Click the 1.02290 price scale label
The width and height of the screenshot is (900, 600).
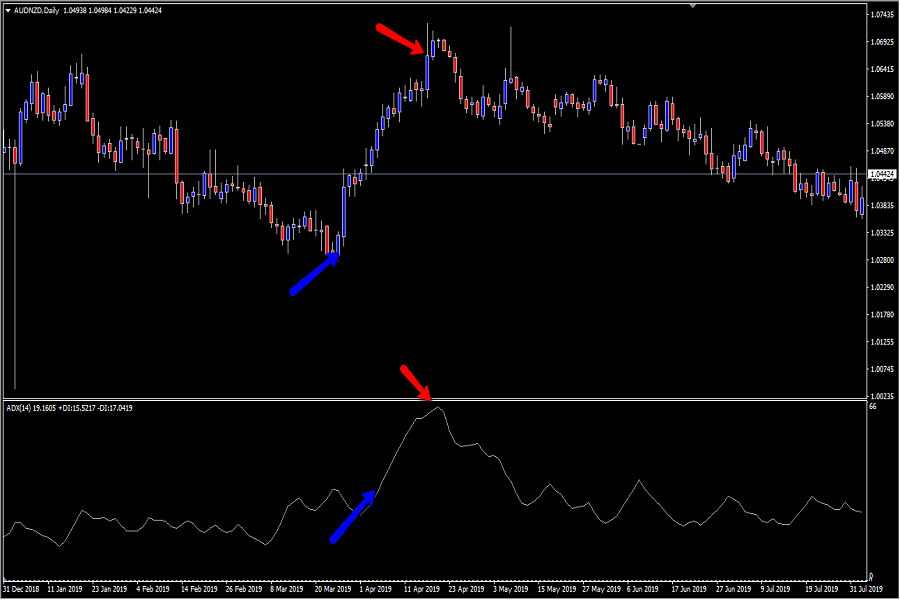[883, 287]
